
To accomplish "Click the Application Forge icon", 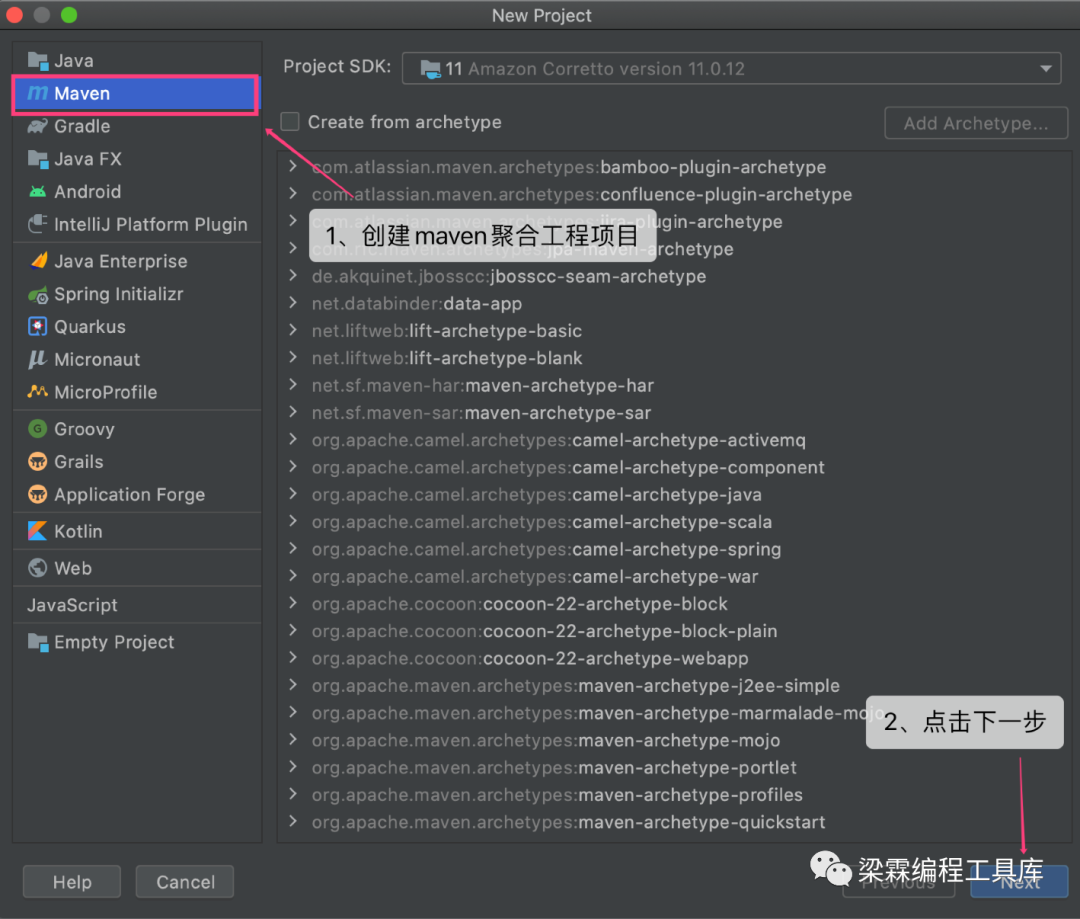I will pyautogui.click(x=38, y=495).
